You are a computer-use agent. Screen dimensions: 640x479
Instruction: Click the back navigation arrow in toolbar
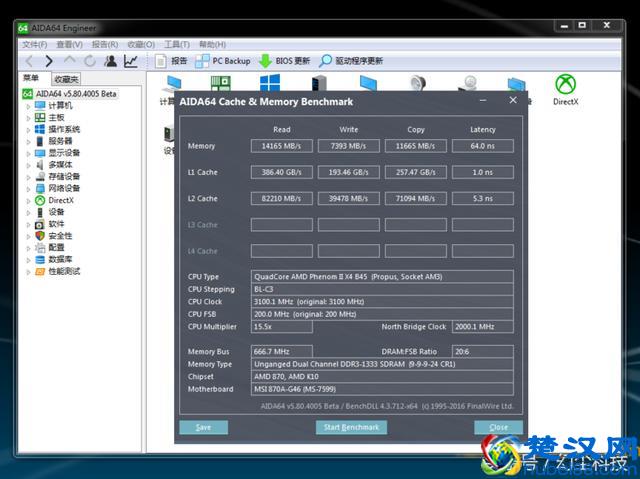tap(29, 61)
